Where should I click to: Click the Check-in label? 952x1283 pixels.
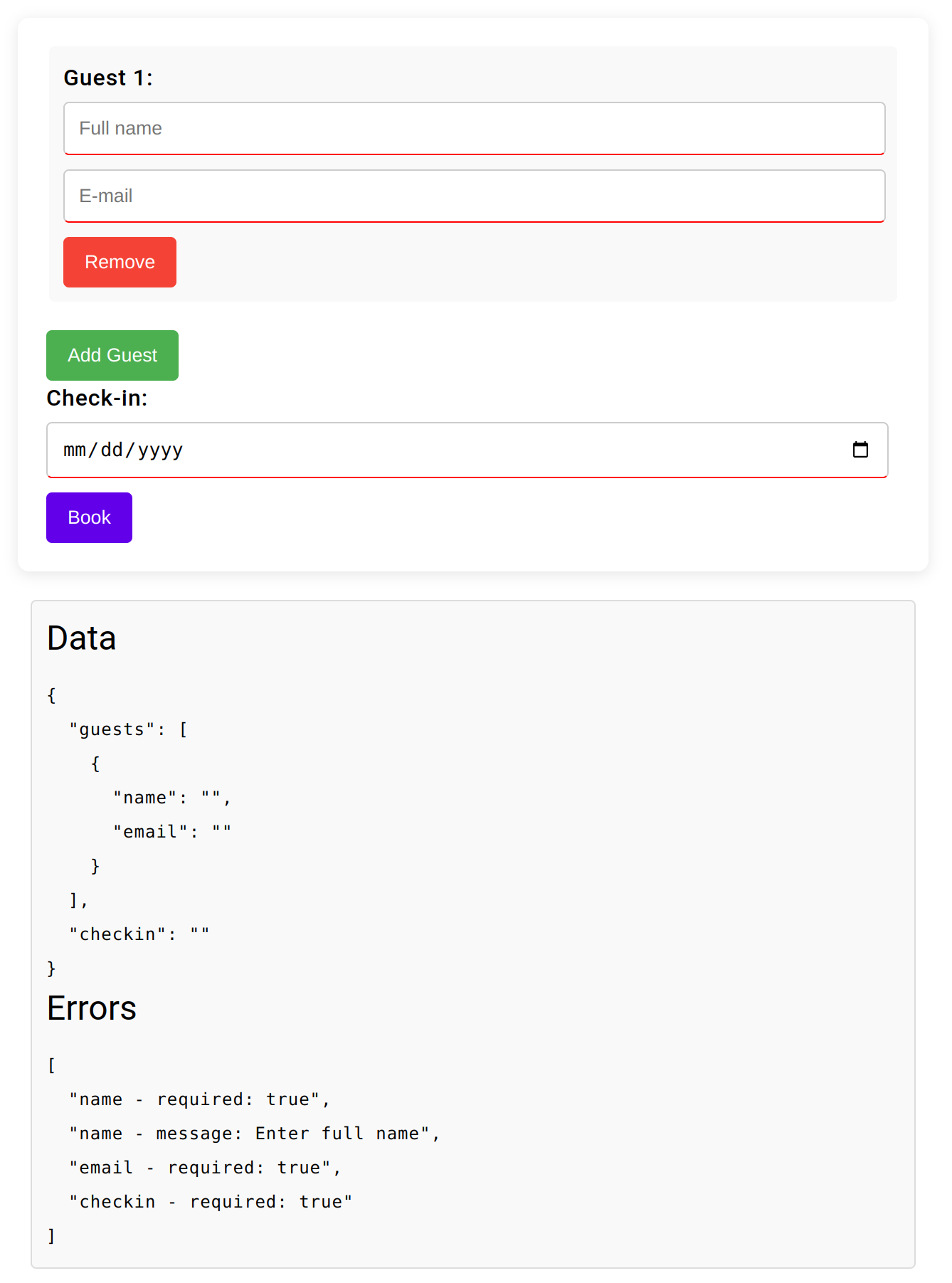point(97,398)
